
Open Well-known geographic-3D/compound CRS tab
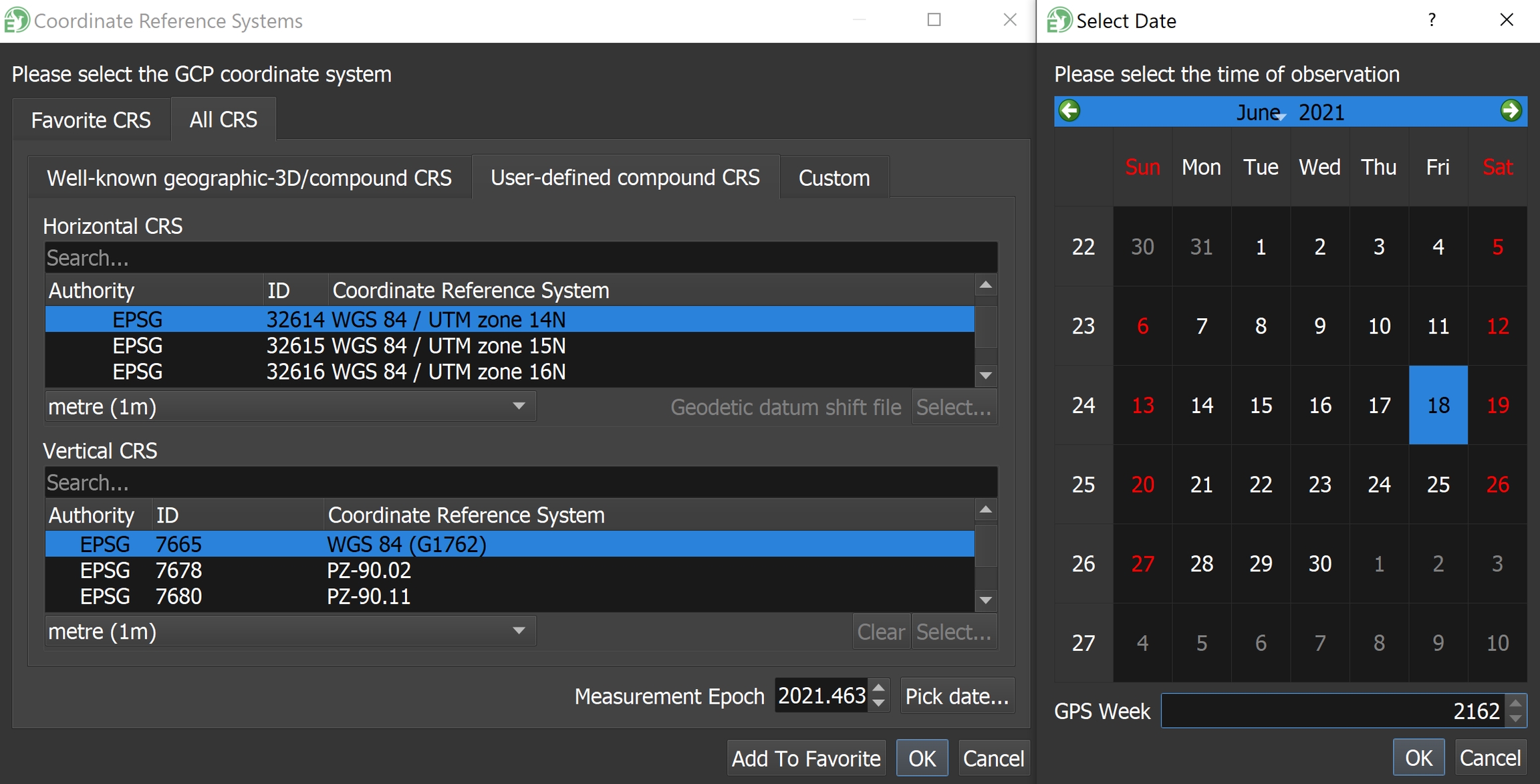[x=249, y=178]
